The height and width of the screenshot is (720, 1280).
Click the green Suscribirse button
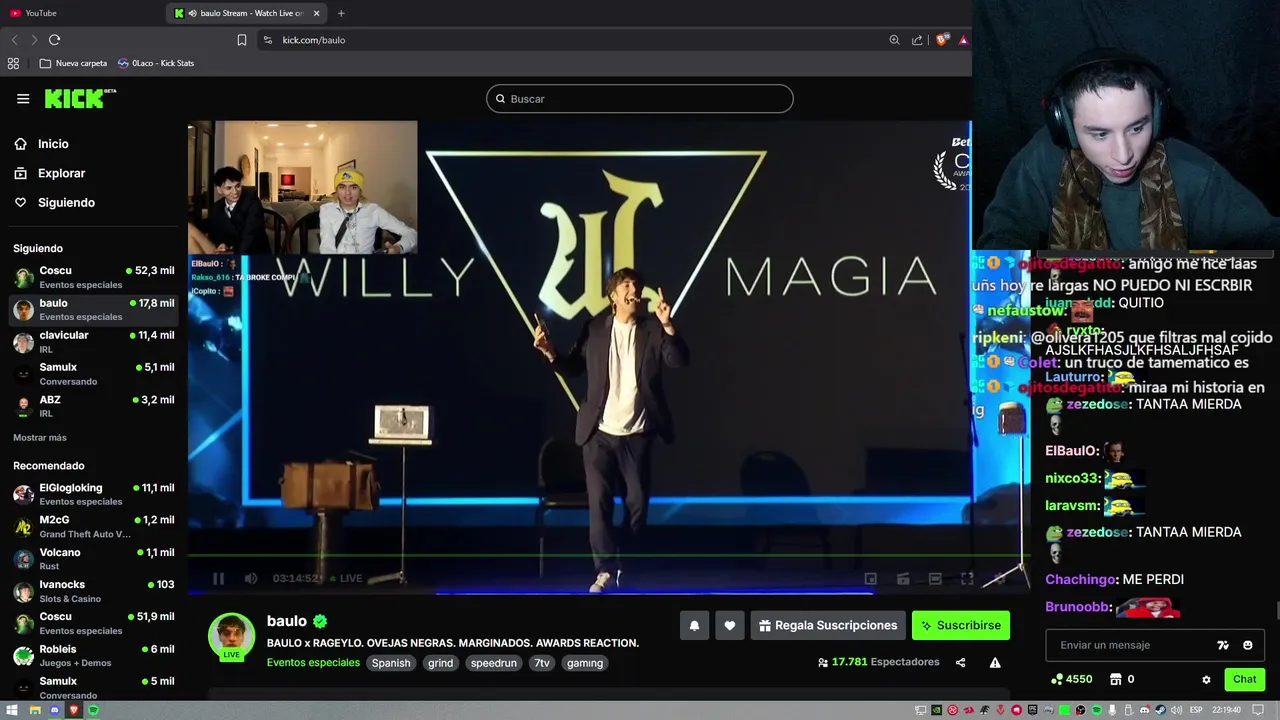pyautogui.click(x=961, y=625)
